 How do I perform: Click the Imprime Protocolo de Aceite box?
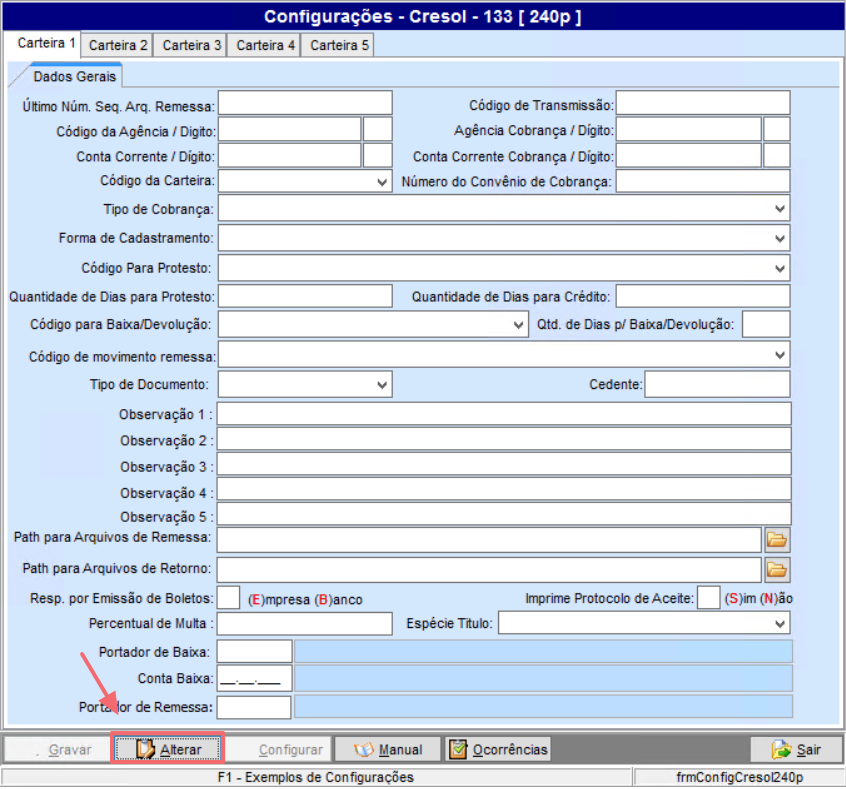pyautogui.click(x=708, y=598)
